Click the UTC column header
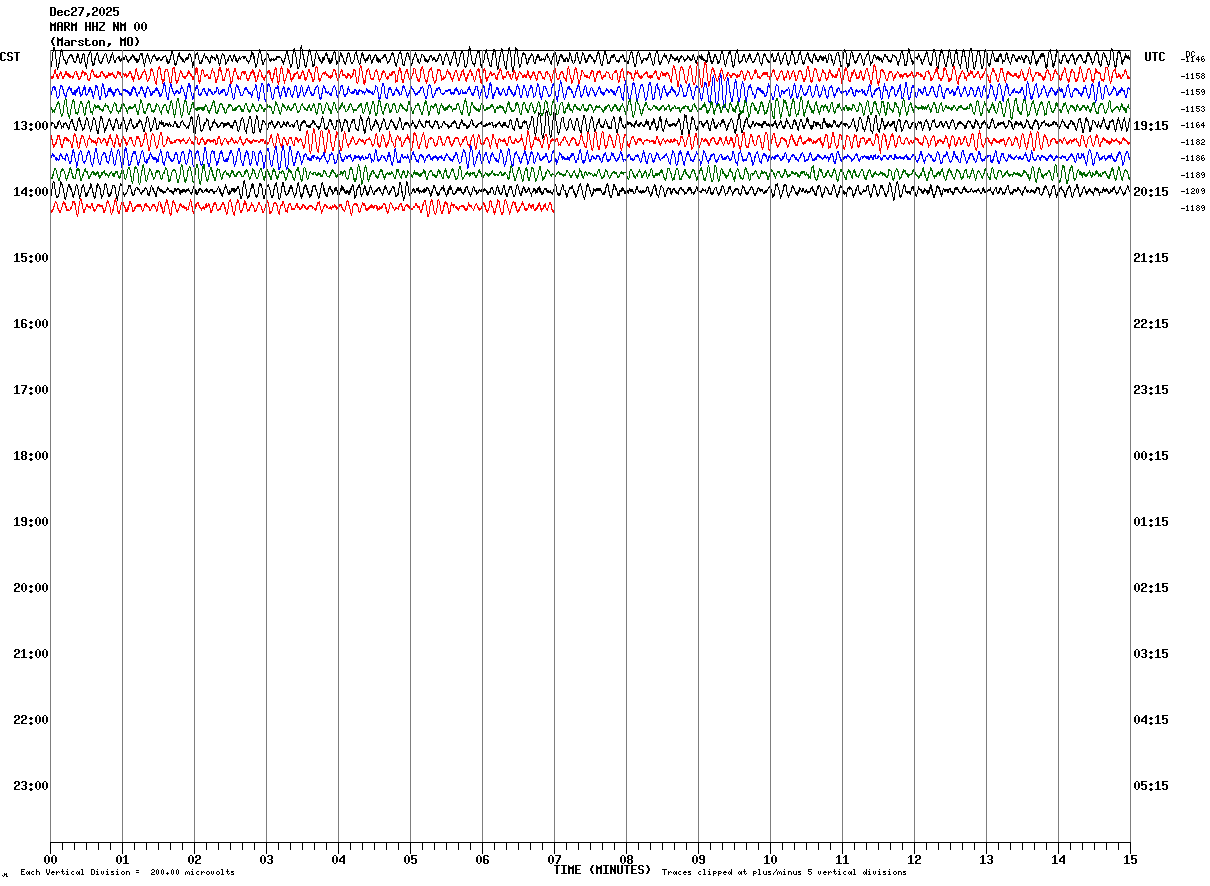This screenshot has width=1210, height=886. 1155,57
